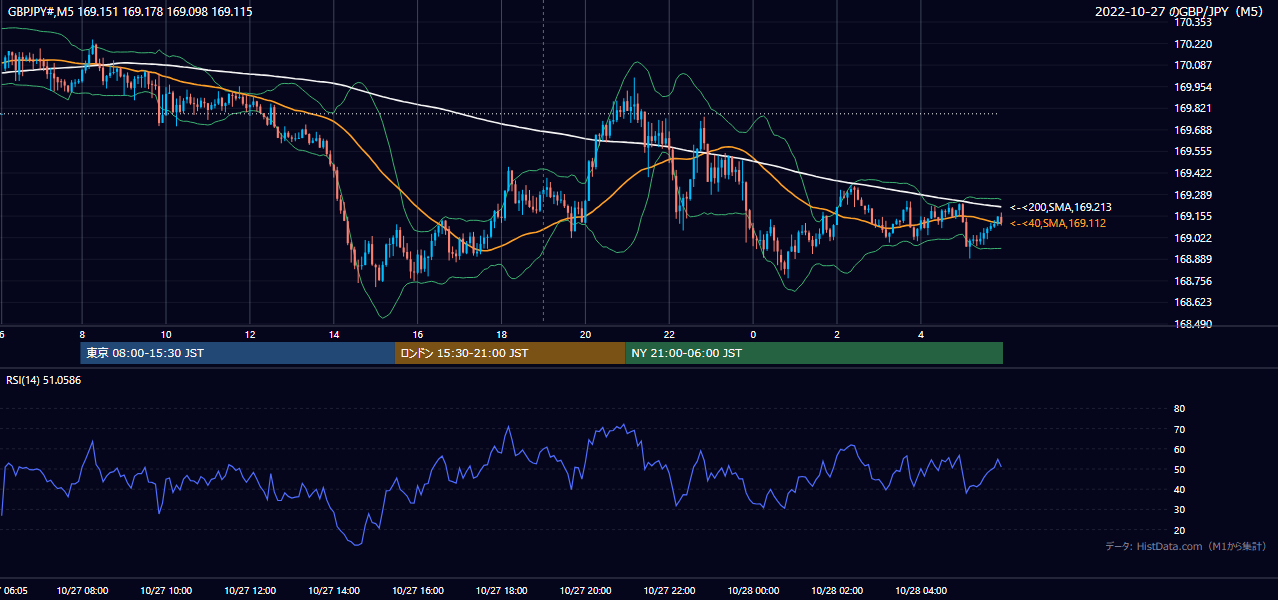Click the RSI scale value 60
Viewport: 1278px width, 600px height.
click(1179, 449)
